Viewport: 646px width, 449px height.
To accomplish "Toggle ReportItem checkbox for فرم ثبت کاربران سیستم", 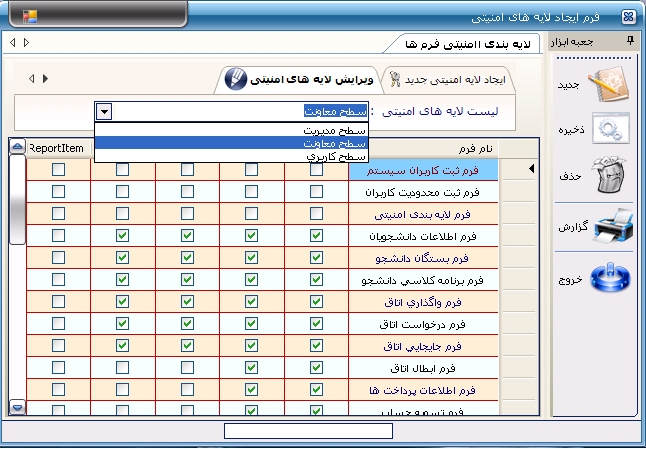I will point(59,169).
